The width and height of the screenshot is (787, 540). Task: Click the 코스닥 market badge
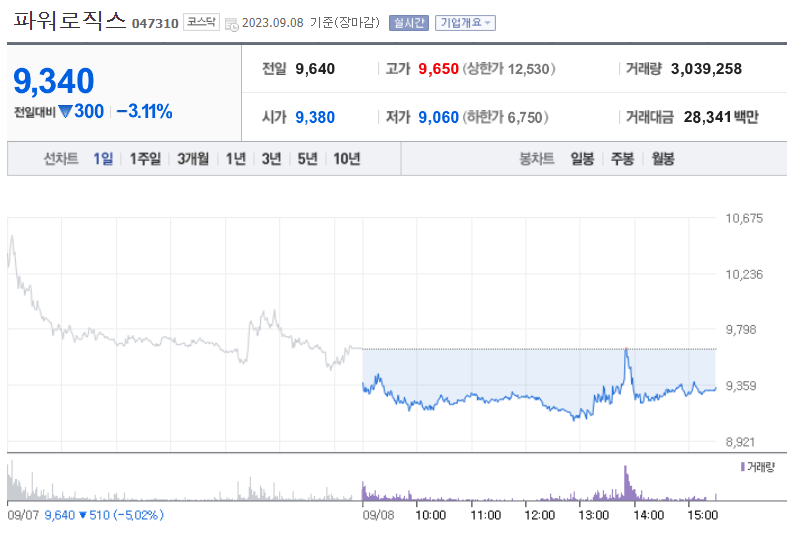point(201,23)
